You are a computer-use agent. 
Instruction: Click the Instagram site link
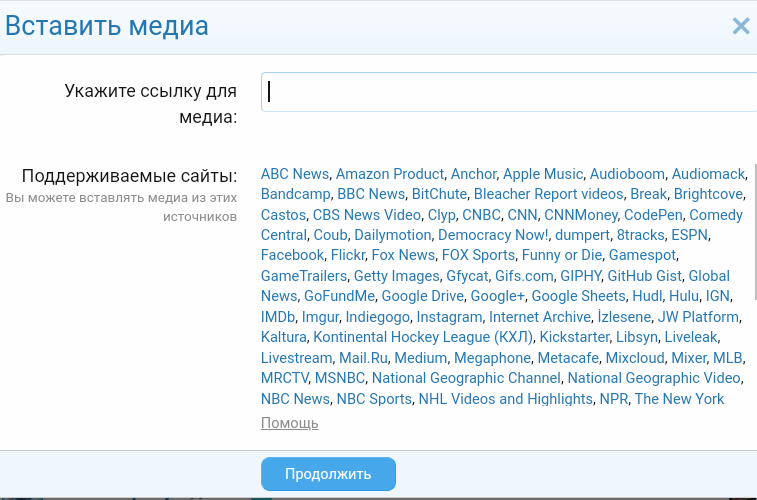449,317
